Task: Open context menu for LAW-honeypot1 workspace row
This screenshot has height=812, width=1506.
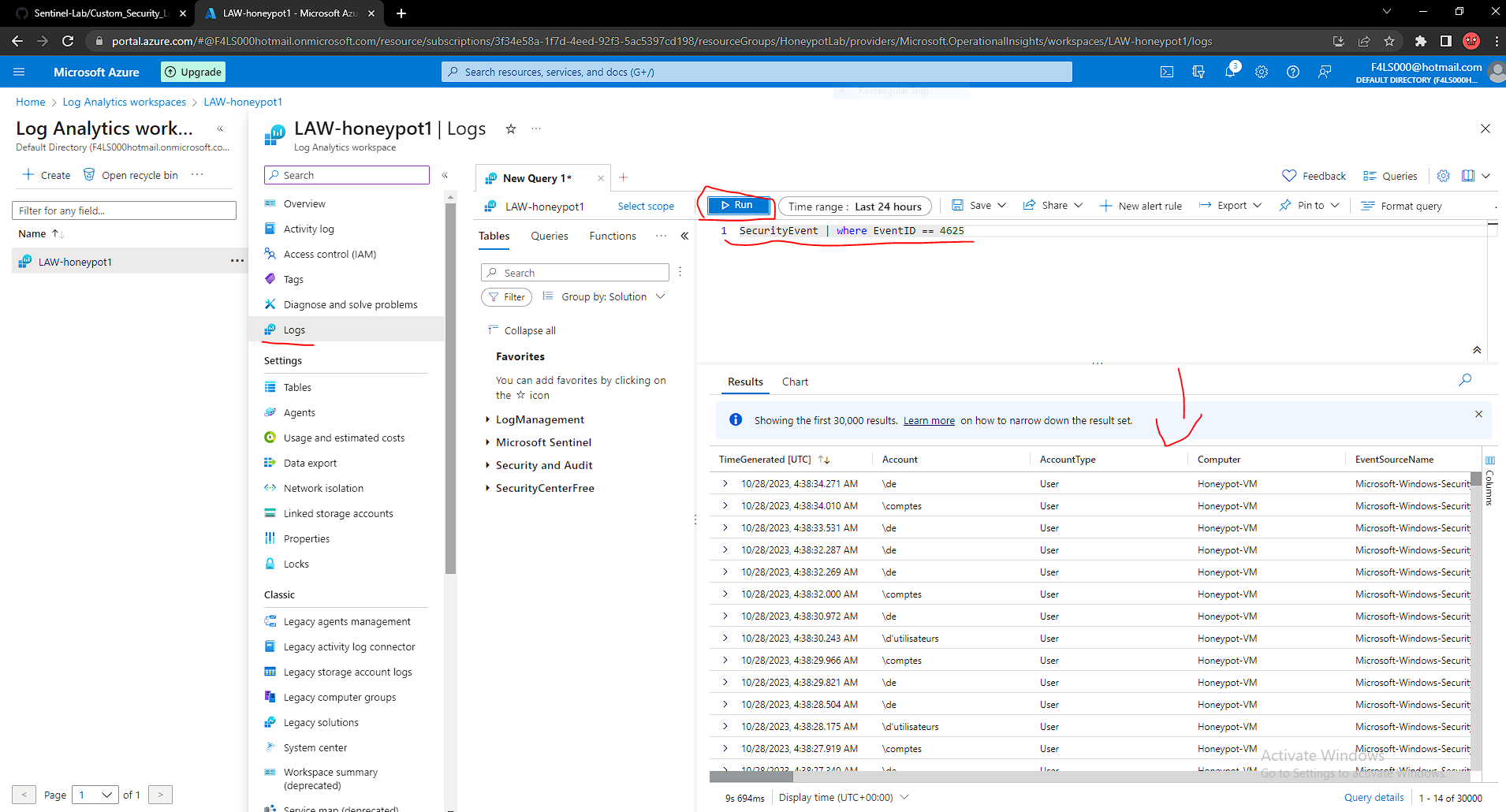Action: [x=237, y=261]
